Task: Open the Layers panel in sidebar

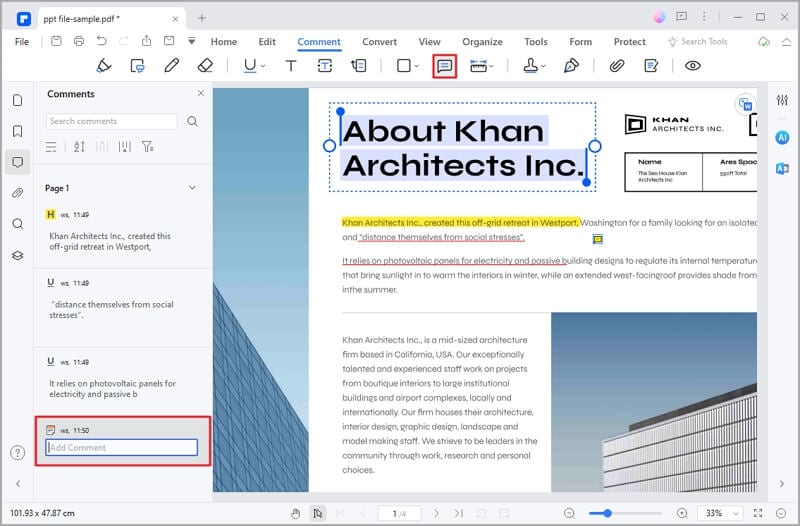Action: point(17,256)
